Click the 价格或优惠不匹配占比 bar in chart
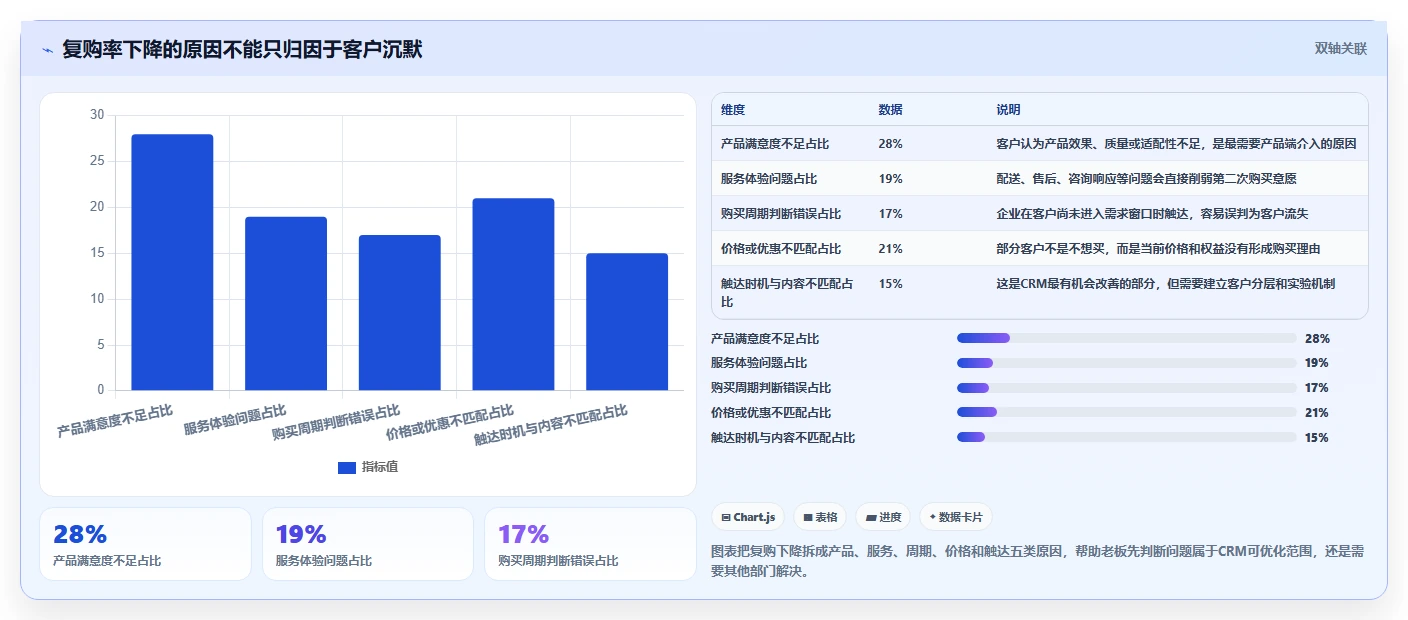1408x620 pixels. tap(513, 294)
